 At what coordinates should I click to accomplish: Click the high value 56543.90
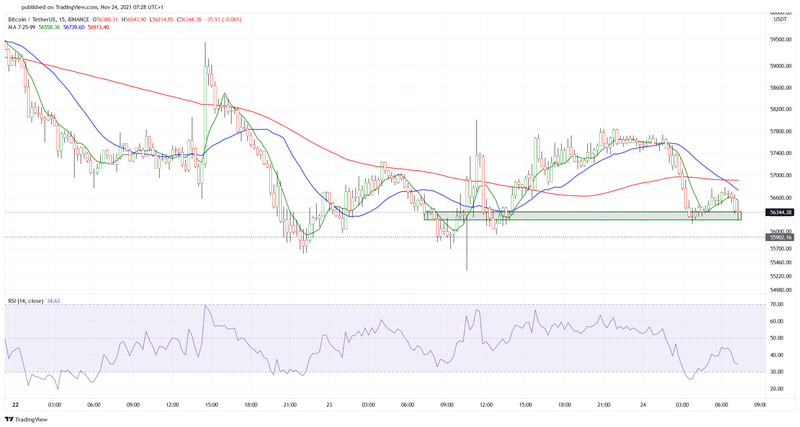pyautogui.click(x=134, y=20)
